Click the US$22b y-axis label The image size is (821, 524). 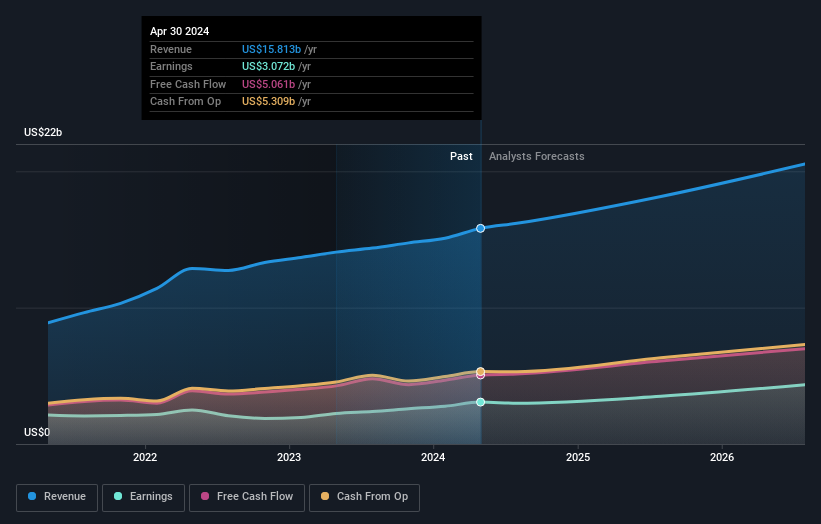[x=43, y=132]
